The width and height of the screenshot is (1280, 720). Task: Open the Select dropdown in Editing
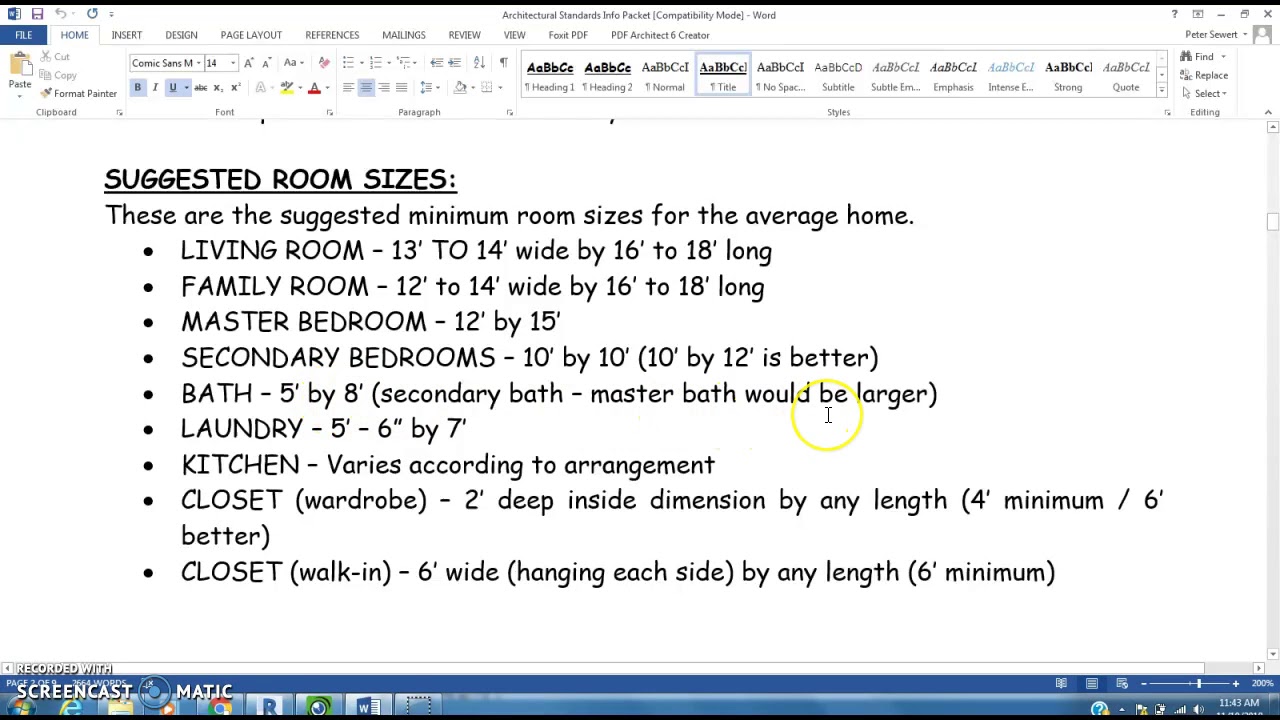tap(1210, 93)
